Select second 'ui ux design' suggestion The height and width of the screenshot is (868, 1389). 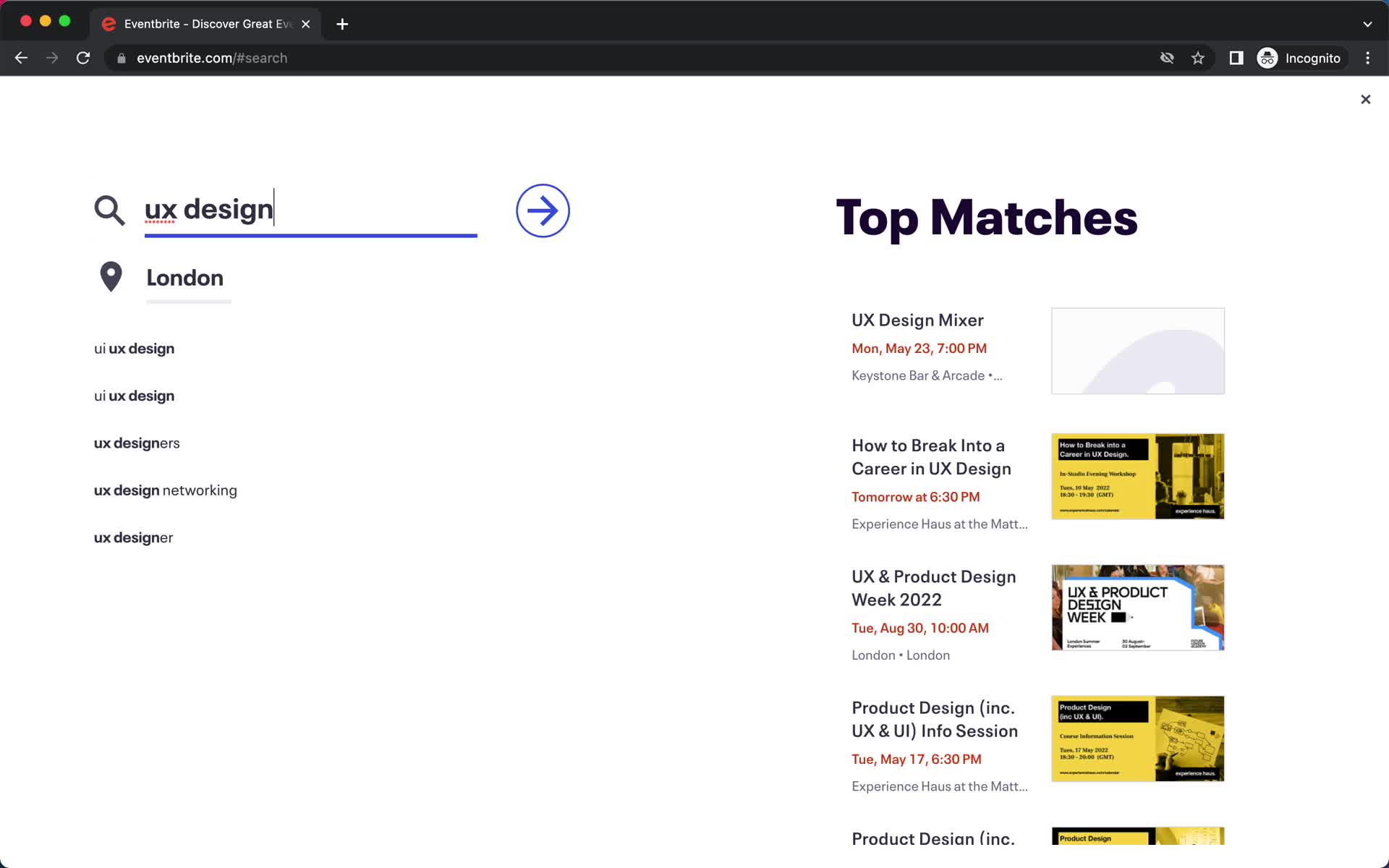134,396
